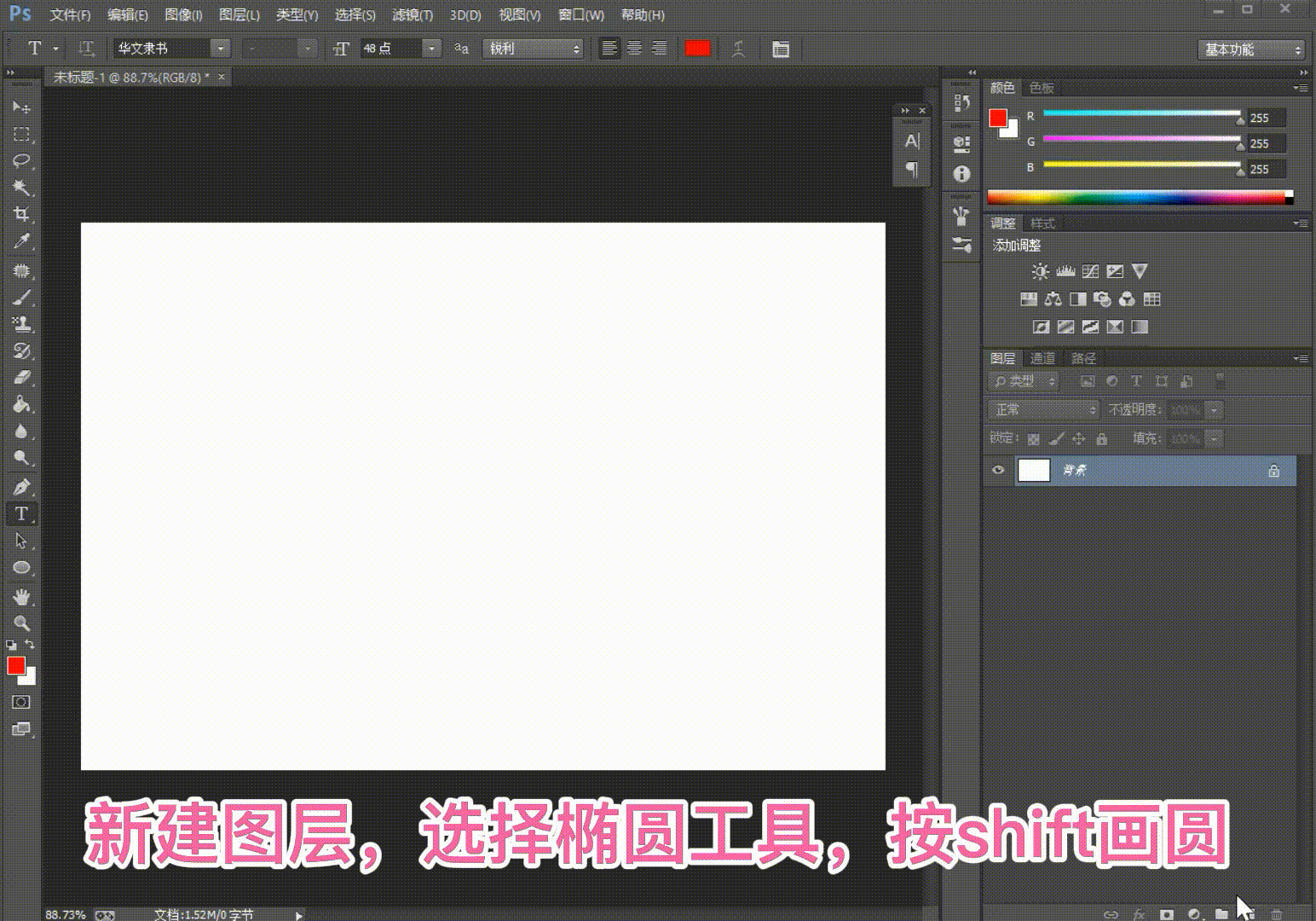
Task: Select the Crop tool
Action: coord(21,214)
